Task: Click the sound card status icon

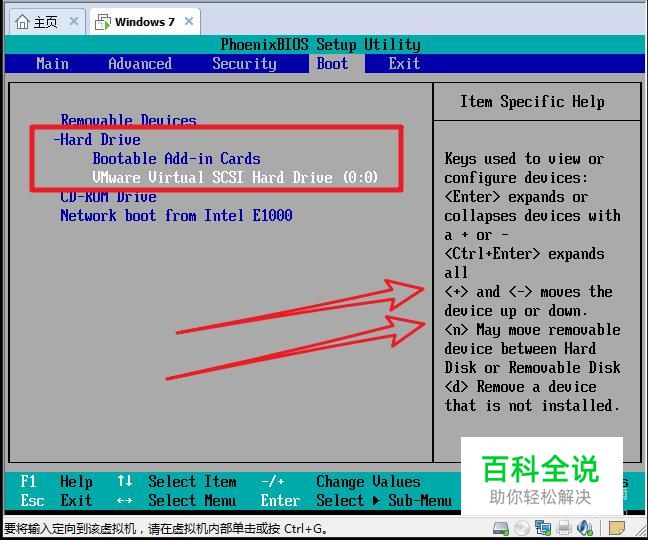Action: pyautogui.click(x=584, y=528)
